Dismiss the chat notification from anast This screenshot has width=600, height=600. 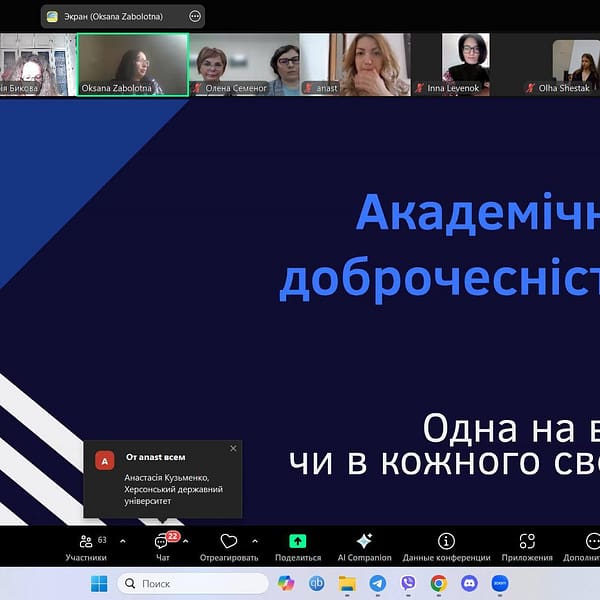click(x=233, y=448)
